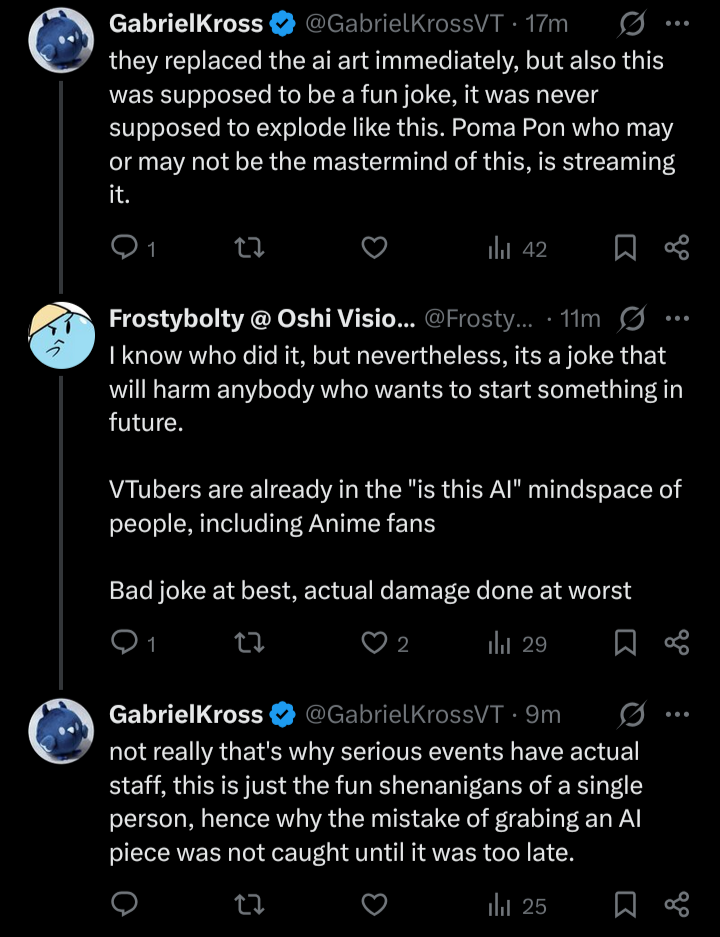
Task: Bookmark GabrielKross's first tweet
Action: [625, 248]
